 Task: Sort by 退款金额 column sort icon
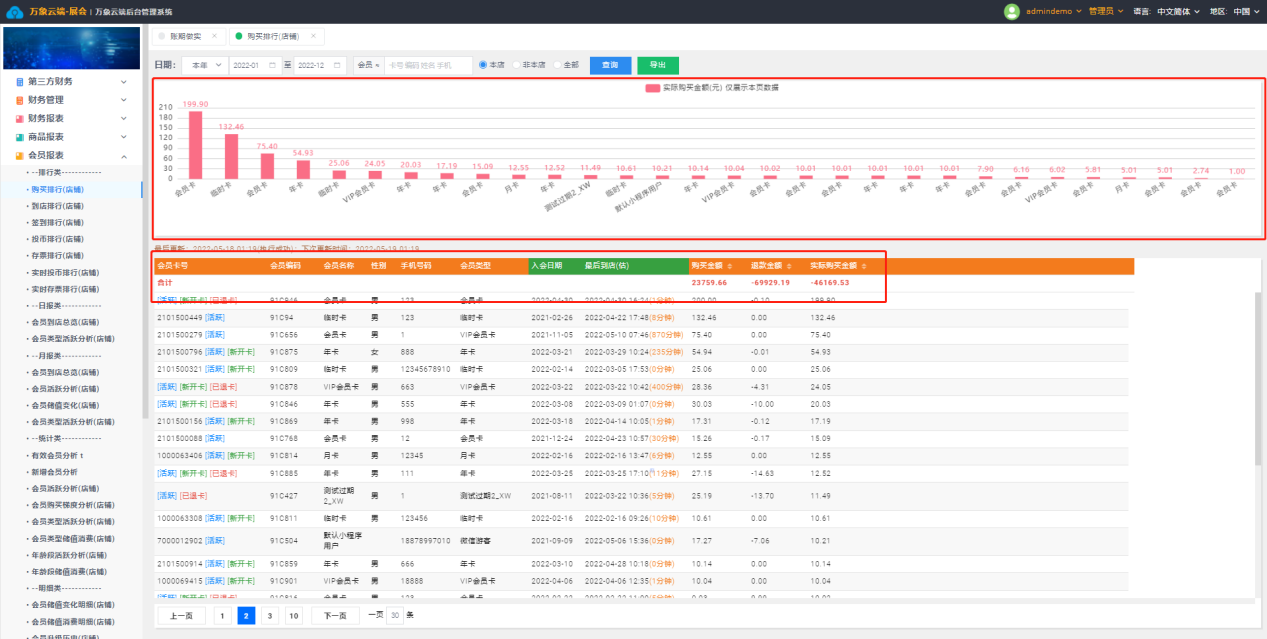pos(790,266)
